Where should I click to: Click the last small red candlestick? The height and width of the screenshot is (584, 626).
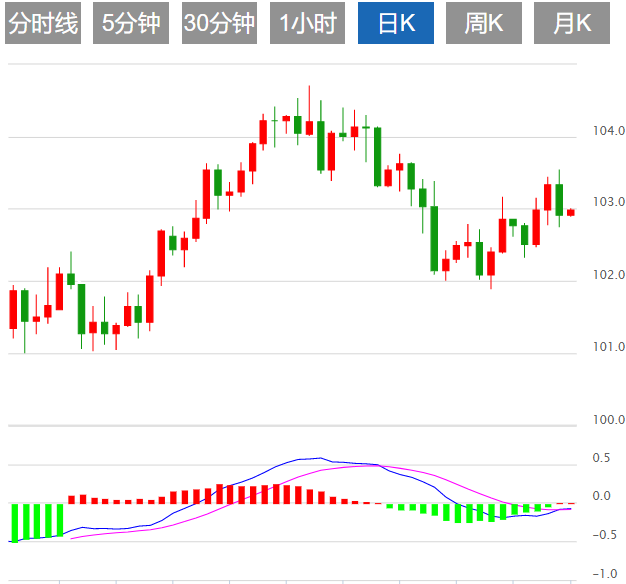[571, 213]
